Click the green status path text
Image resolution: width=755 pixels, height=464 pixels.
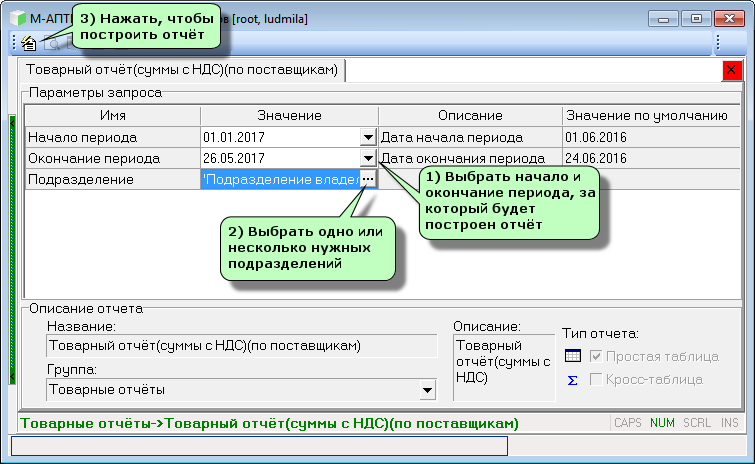[269, 424]
